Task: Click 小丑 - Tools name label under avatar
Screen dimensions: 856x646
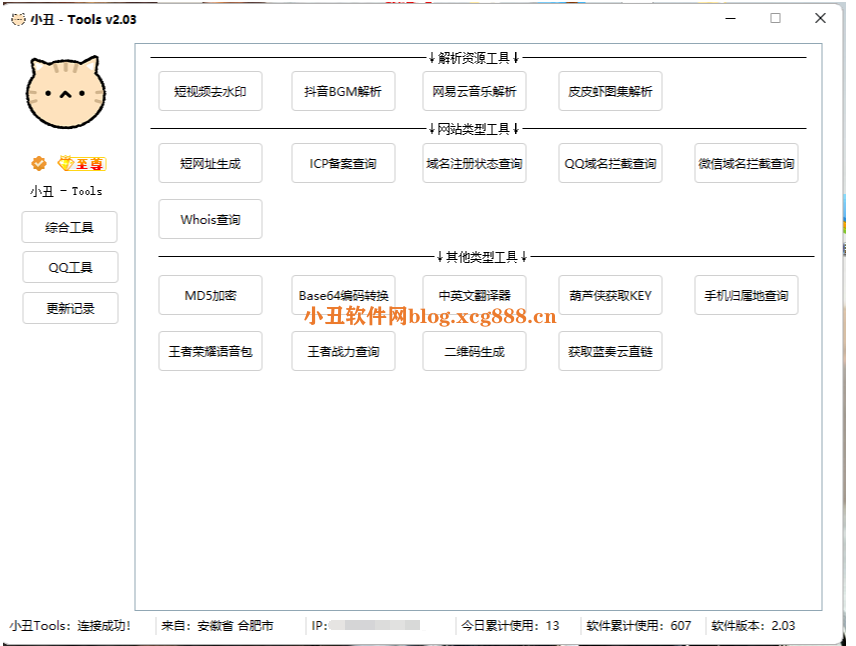Action: point(66,191)
